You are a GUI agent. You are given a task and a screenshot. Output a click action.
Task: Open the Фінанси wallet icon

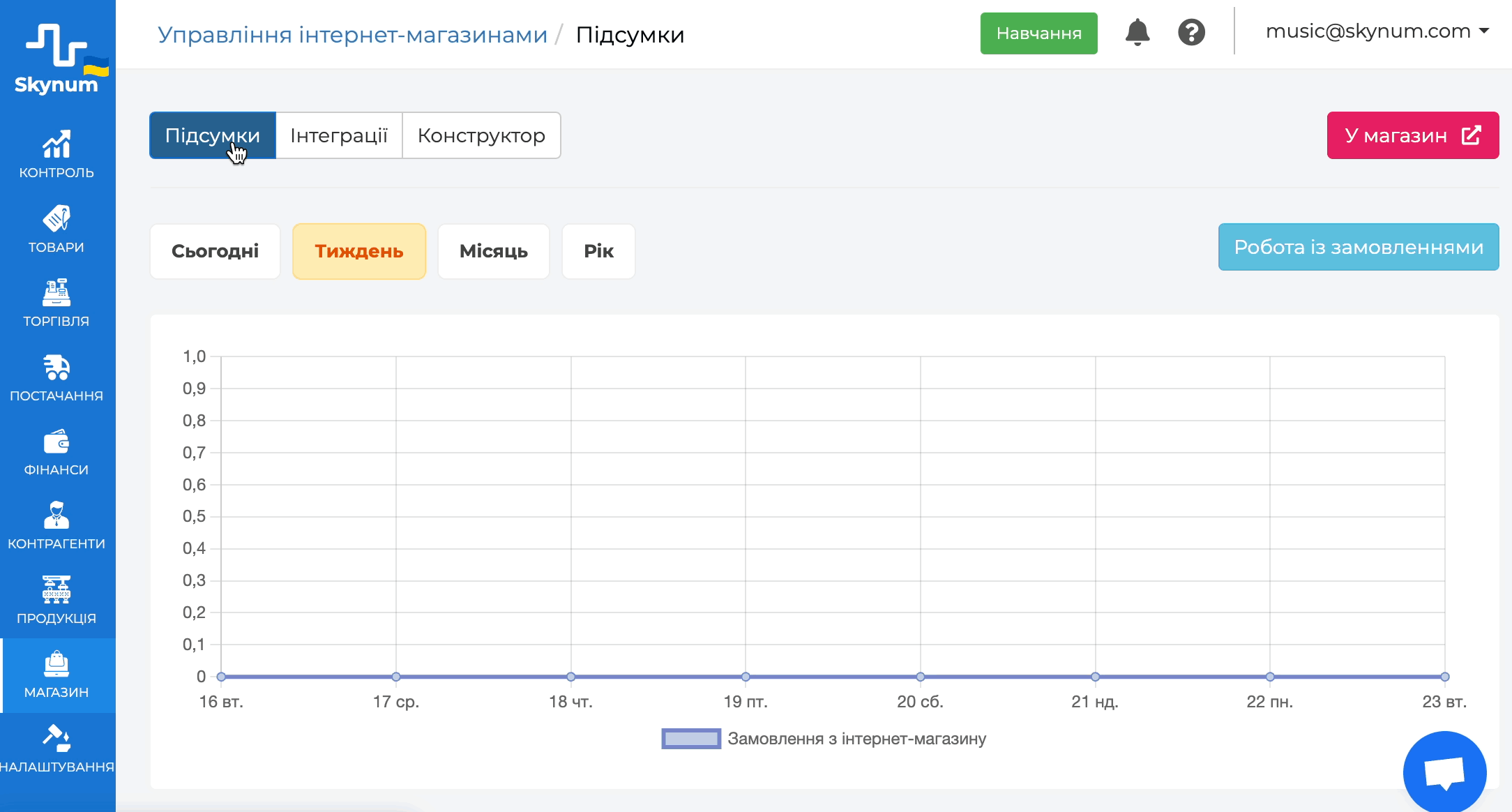(56, 442)
